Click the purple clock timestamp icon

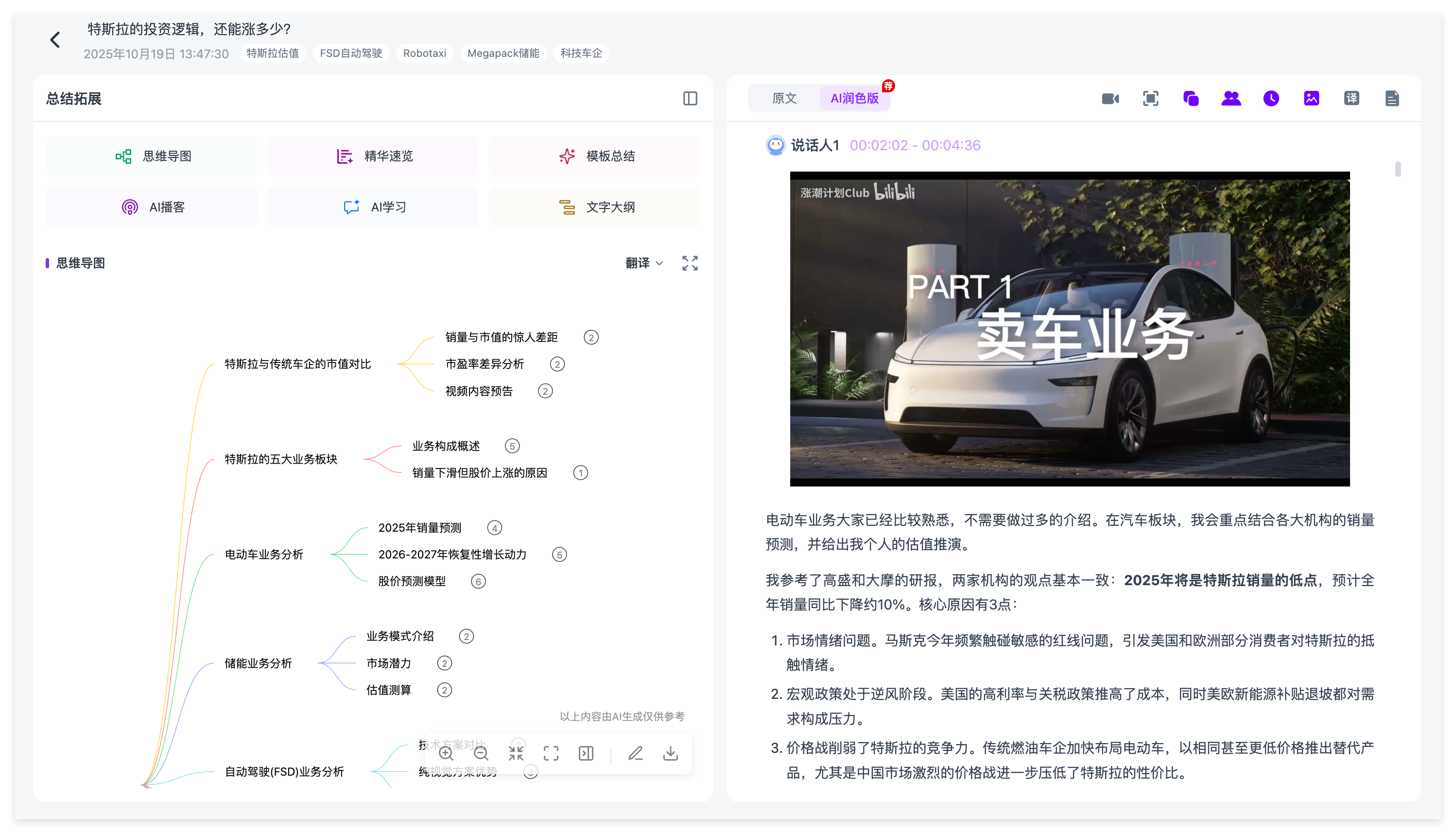(1271, 99)
